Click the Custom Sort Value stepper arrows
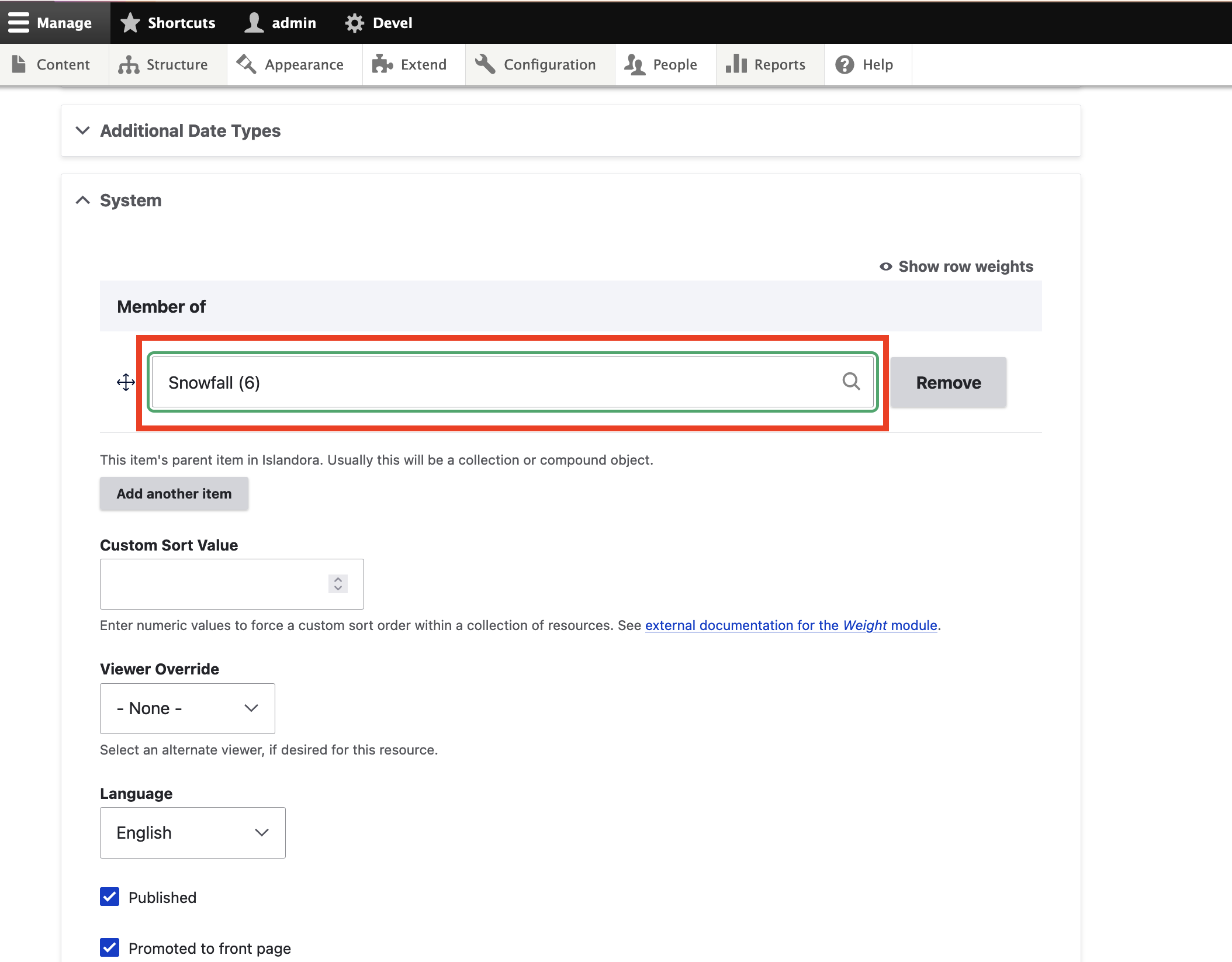Viewport: 1232px width, 962px height. tap(338, 583)
